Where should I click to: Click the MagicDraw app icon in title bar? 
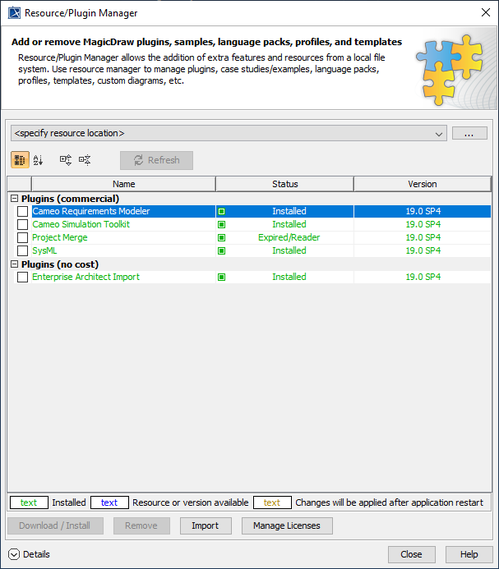(x=14, y=13)
